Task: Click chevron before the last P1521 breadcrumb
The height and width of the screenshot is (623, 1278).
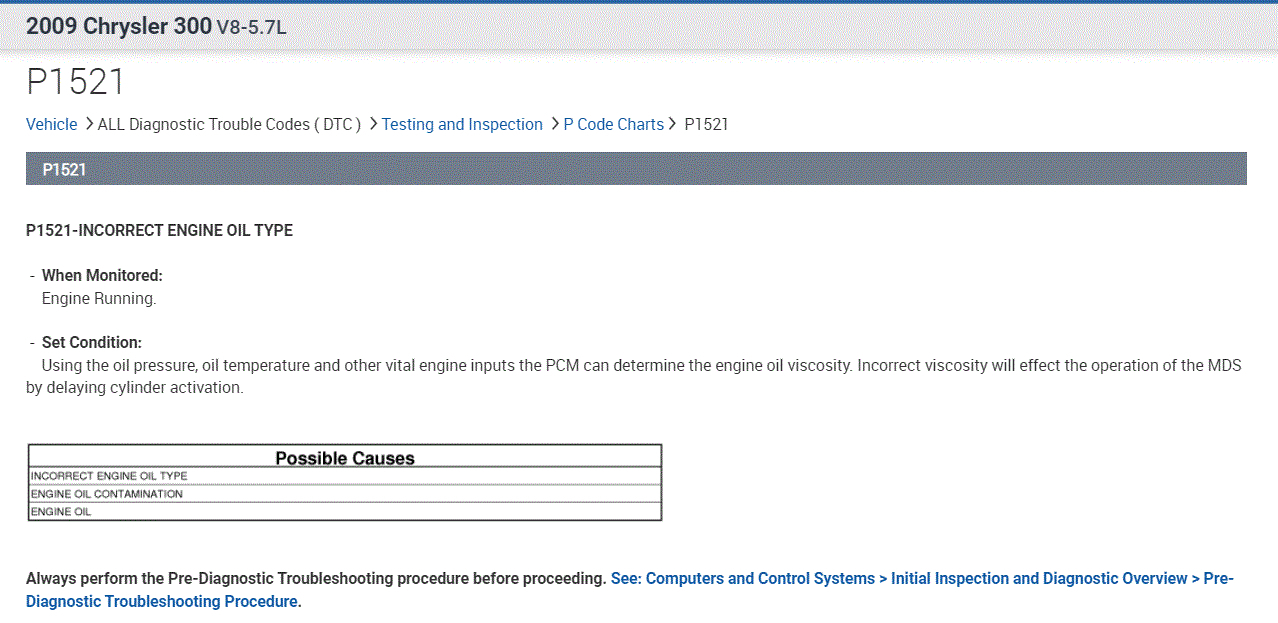Action: 673,124
